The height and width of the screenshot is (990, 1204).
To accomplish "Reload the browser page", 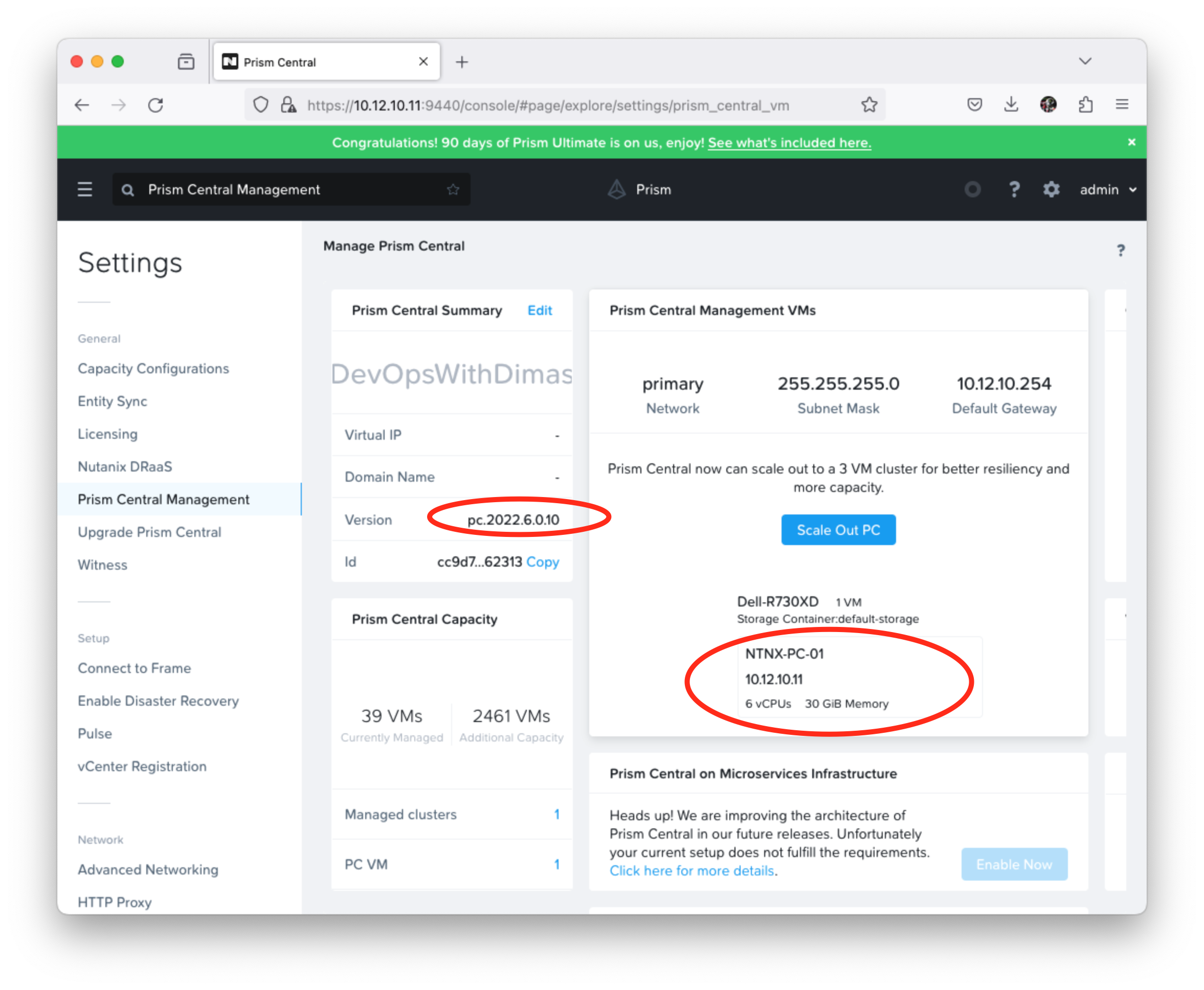I will point(155,105).
